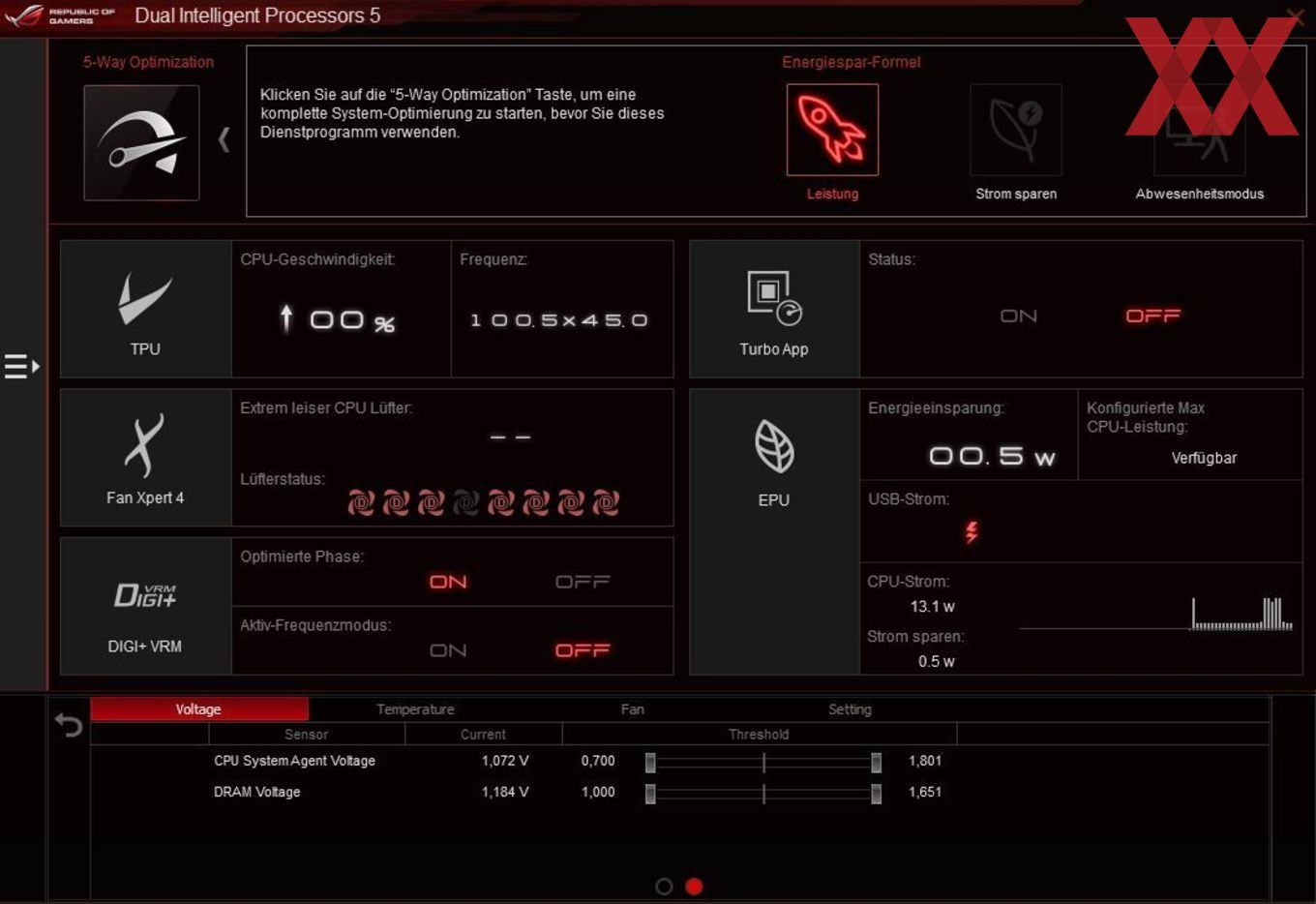Switch to the Fan tab

632,709
